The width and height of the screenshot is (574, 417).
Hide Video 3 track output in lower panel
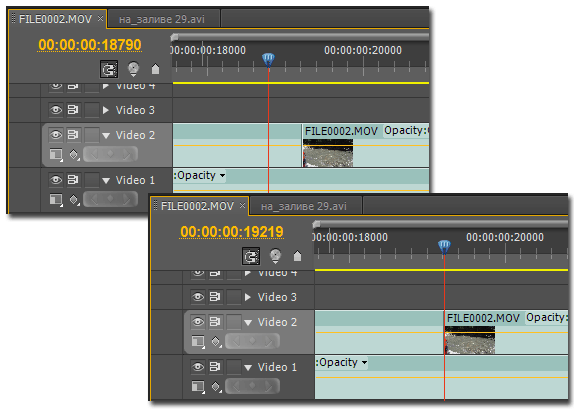coord(198,297)
